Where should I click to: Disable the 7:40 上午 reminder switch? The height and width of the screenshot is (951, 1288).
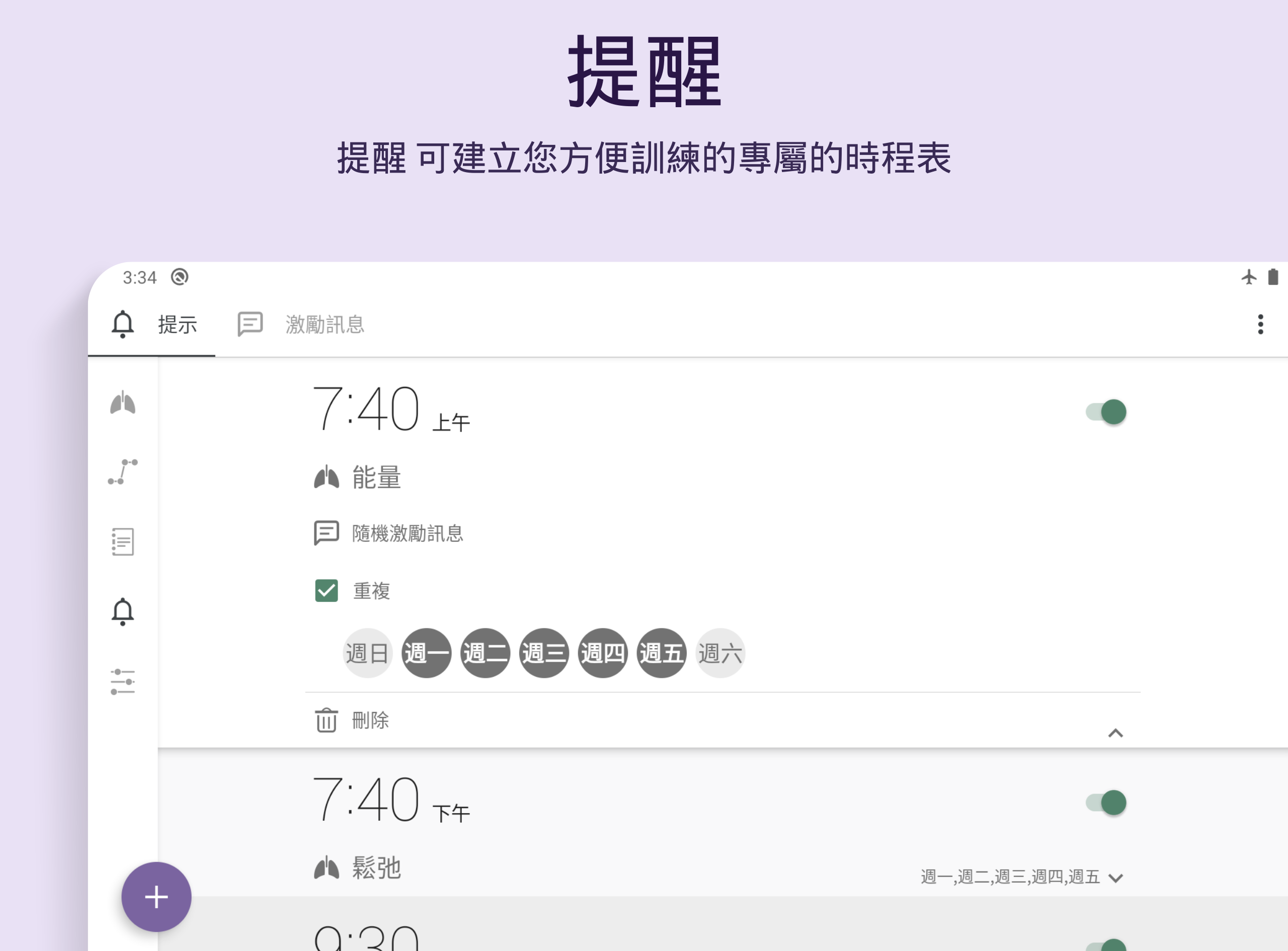1105,412
